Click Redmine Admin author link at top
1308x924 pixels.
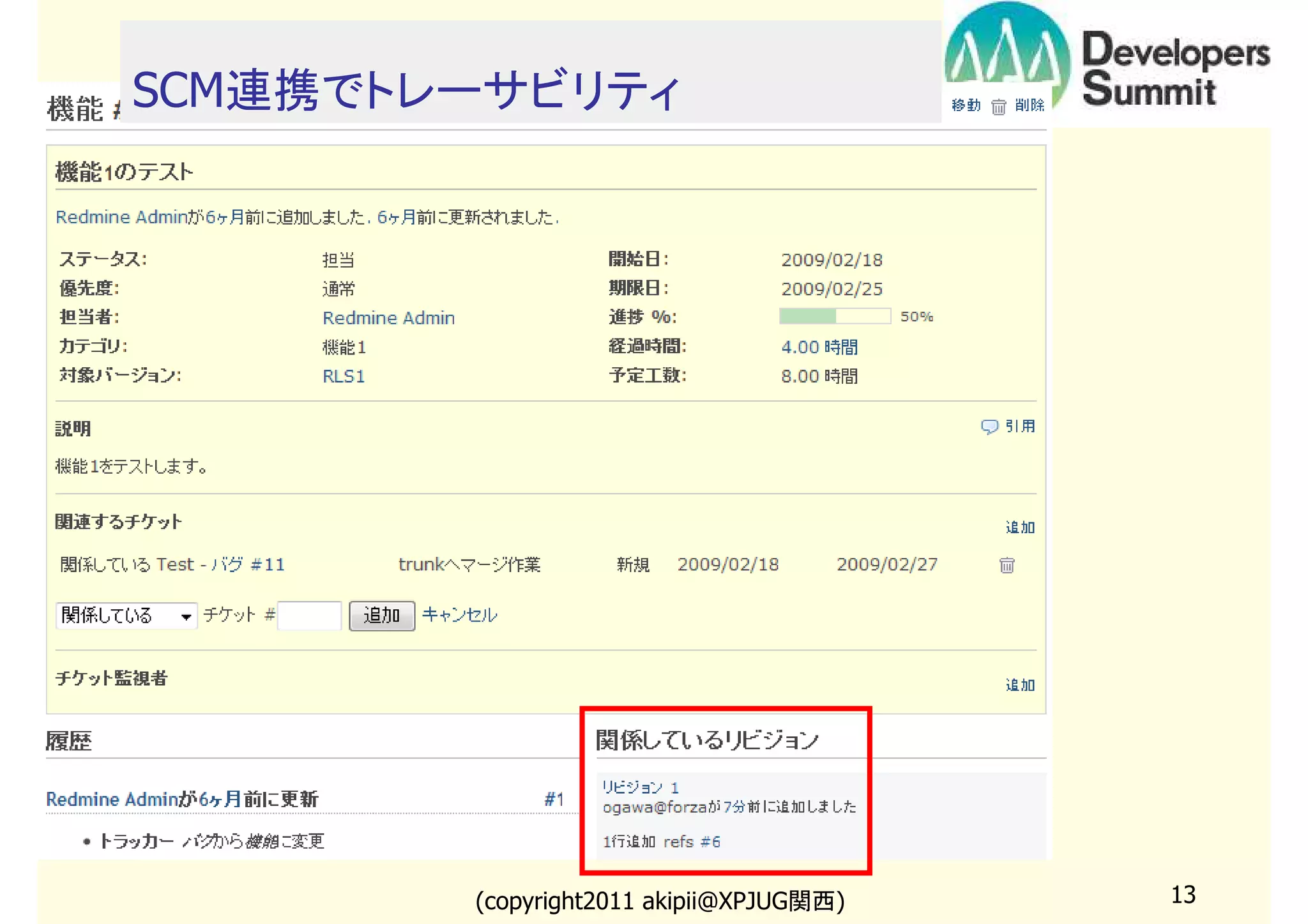(121, 217)
